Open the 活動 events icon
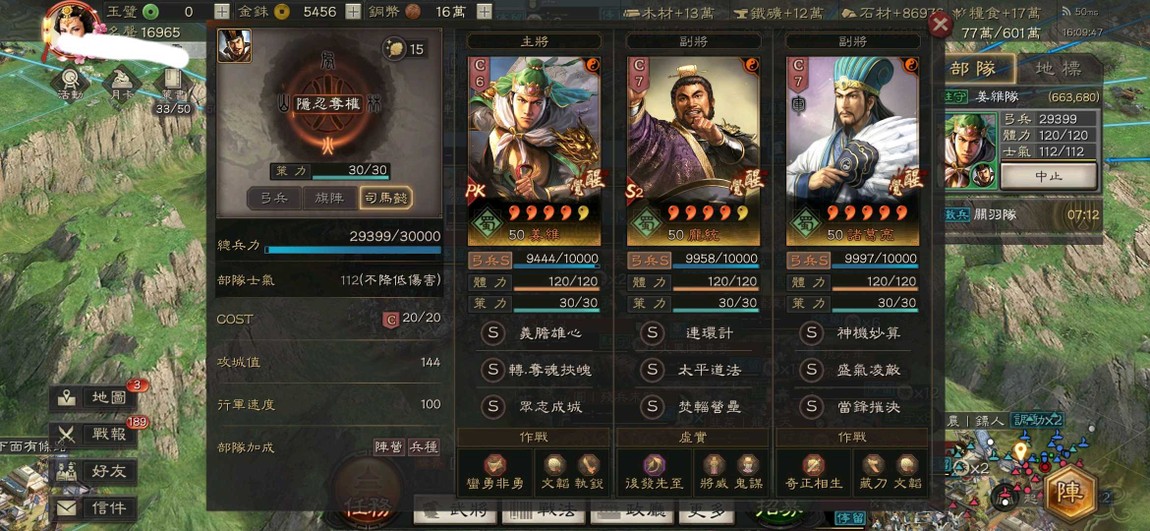Image resolution: width=1150 pixels, height=531 pixels. (71, 84)
